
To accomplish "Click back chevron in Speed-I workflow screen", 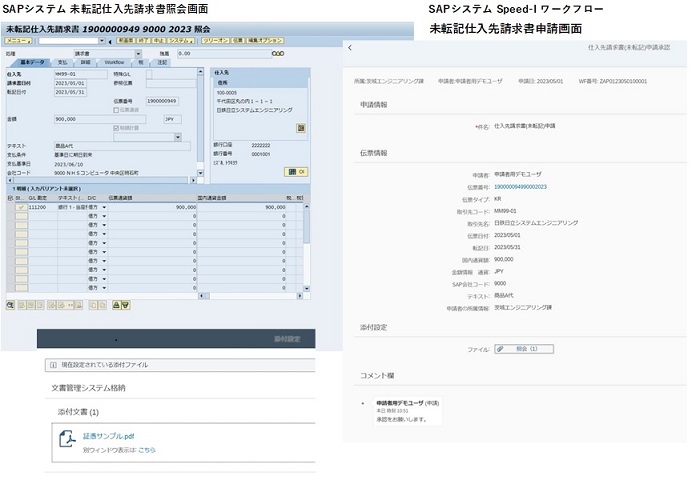I will click(350, 48).
